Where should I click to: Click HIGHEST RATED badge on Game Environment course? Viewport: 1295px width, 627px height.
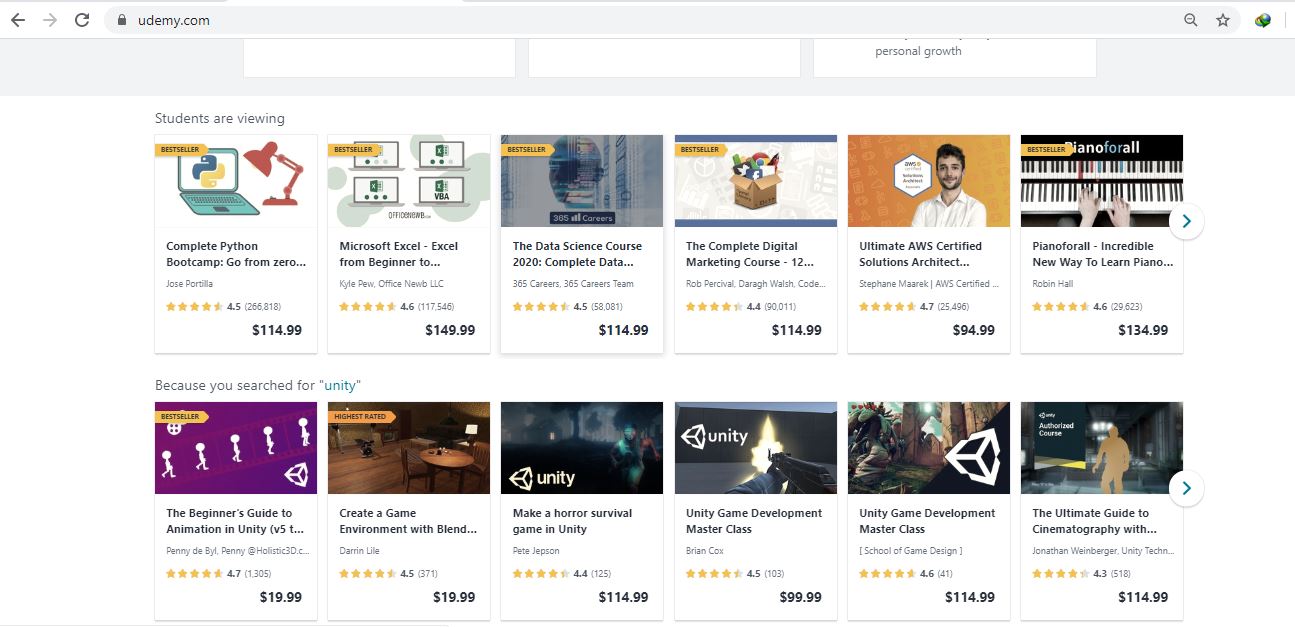[x=359, y=416]
